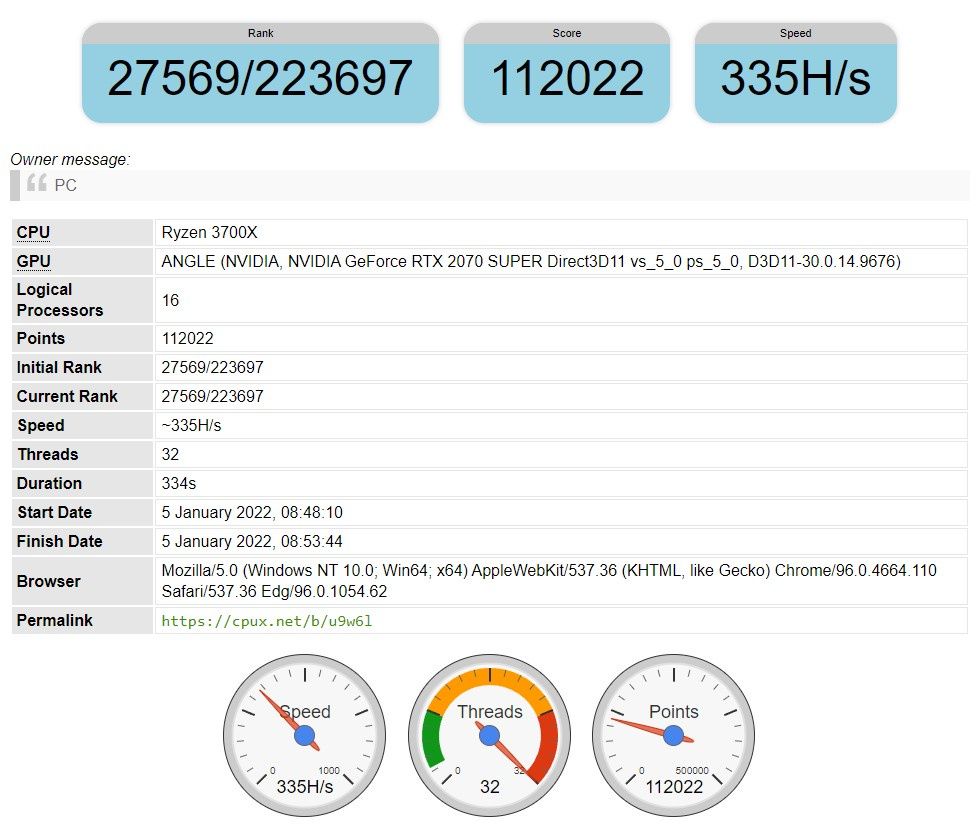The width and height of the screenshot is (978, 825).
Task: Click the GPU abbreviation label
Action: (x=34, y=261)
